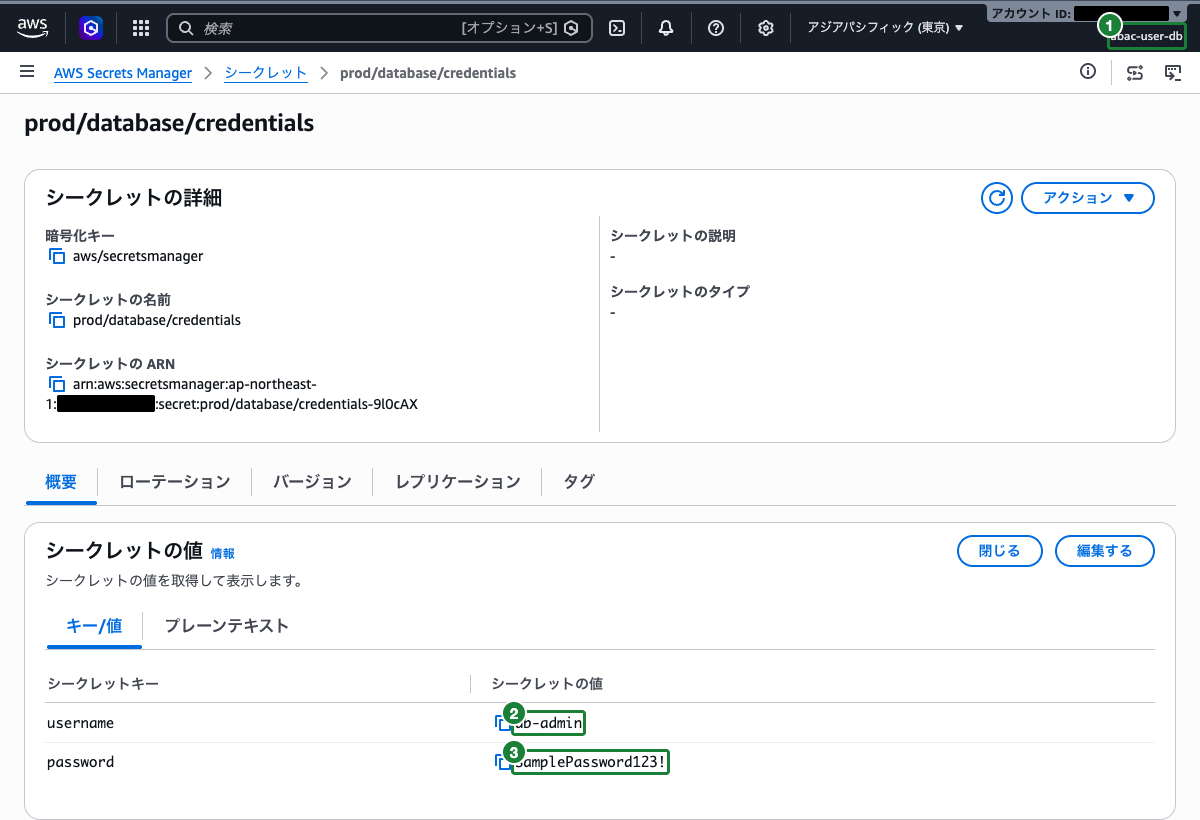1200x820 pixels.
Task: Focus the top search field
Action: point(379,28)
